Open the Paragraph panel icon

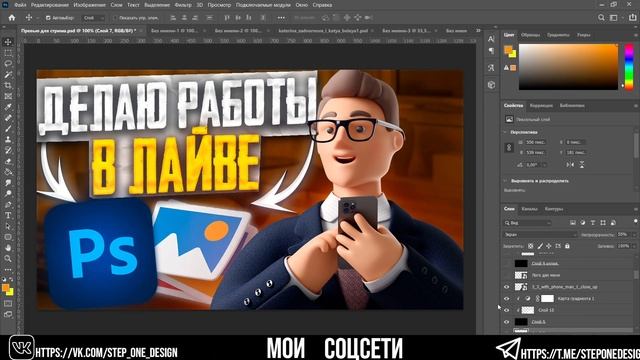tap(491, 51)
